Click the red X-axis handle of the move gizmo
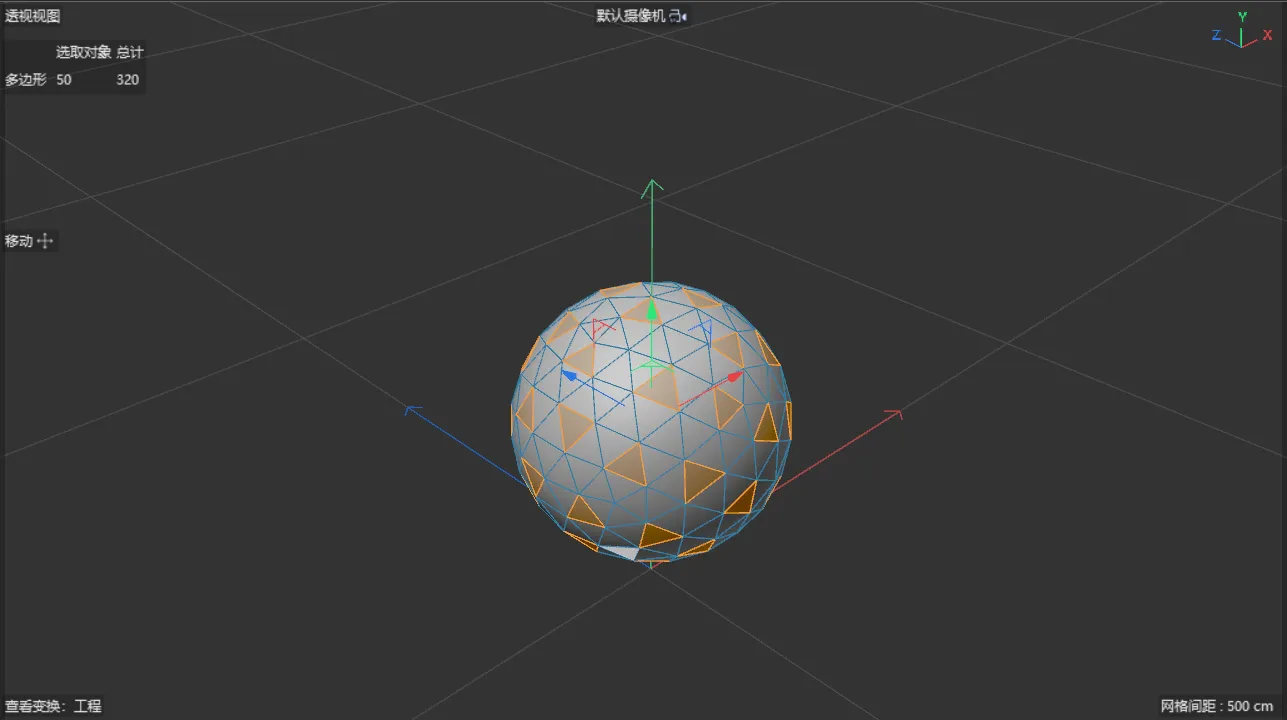Image resolution: width=1287 pixels, height=720 pixels. tap(734, 377)
